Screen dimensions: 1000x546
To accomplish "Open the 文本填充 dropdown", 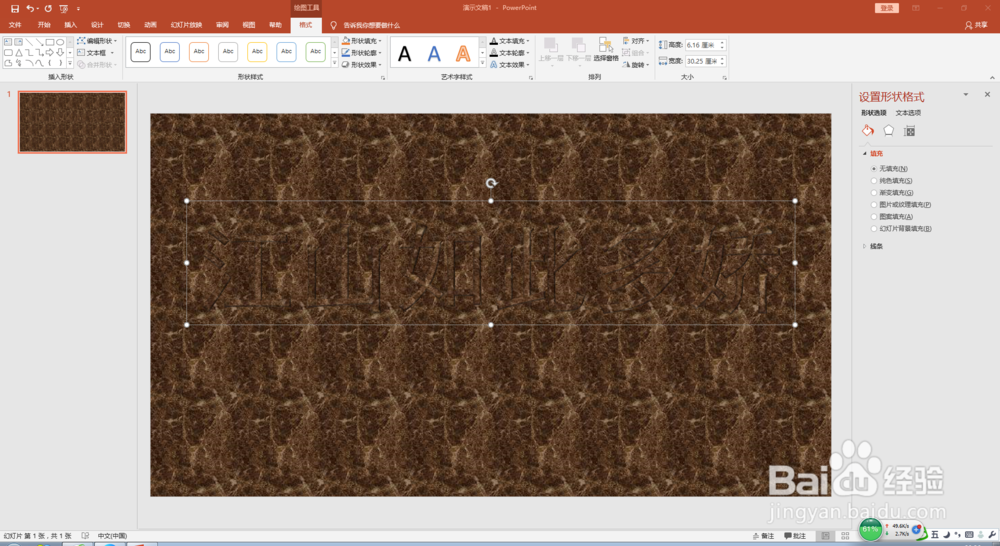I will click(510, 41).
